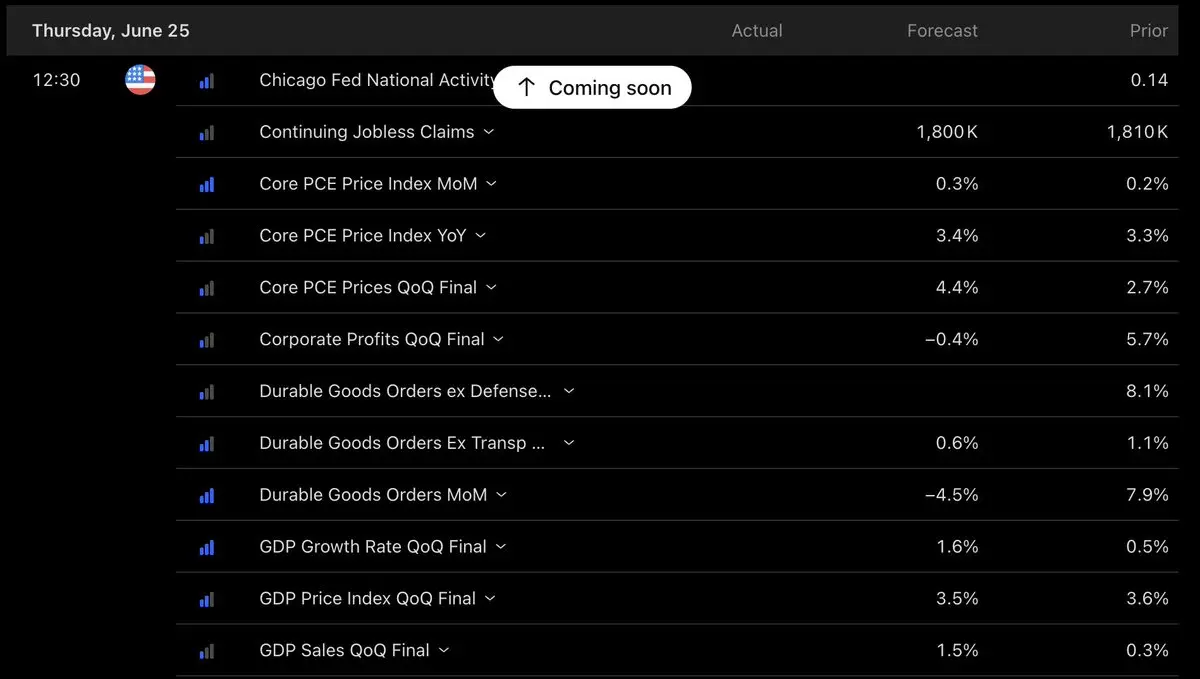The width and height of the screenshot is (1200, 679).
Task: Open the GDP Sales QoQ Final event
Action: pos(344,650)
